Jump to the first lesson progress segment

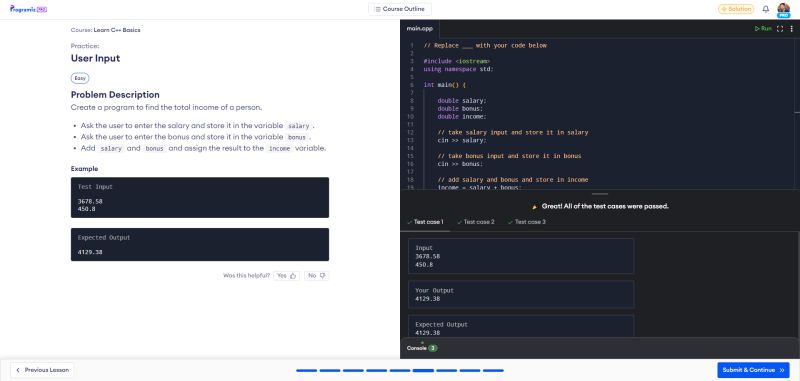(307, 370)
